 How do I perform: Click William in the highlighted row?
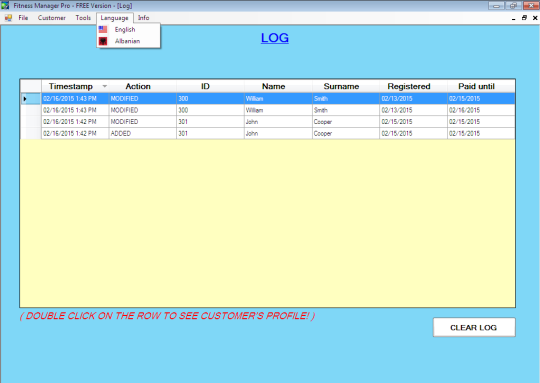pos(278,99)
